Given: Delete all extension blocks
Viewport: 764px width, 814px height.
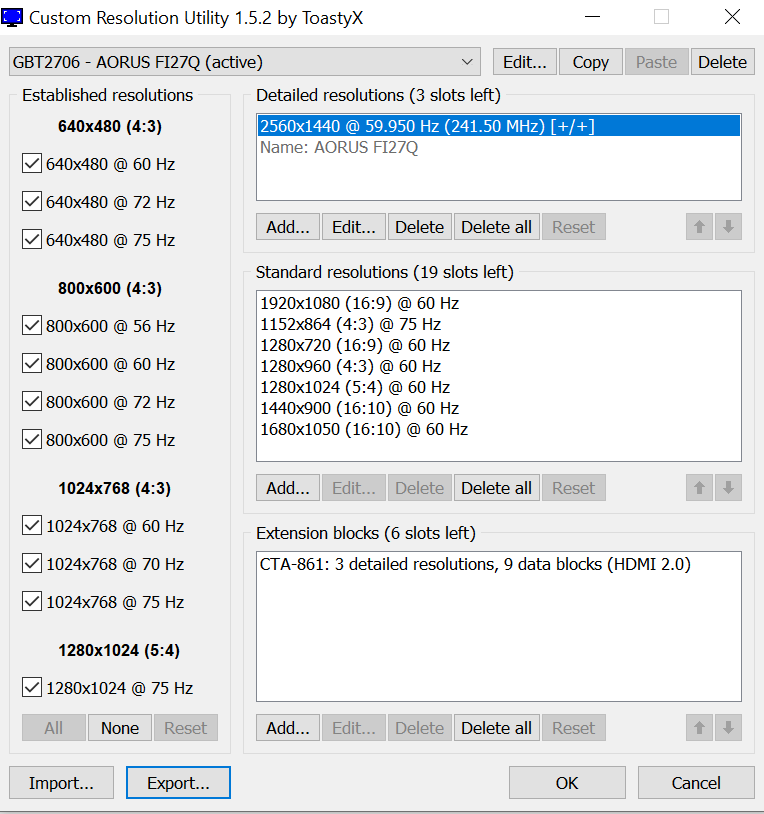Looking at the screenshot, I should 497,728.
